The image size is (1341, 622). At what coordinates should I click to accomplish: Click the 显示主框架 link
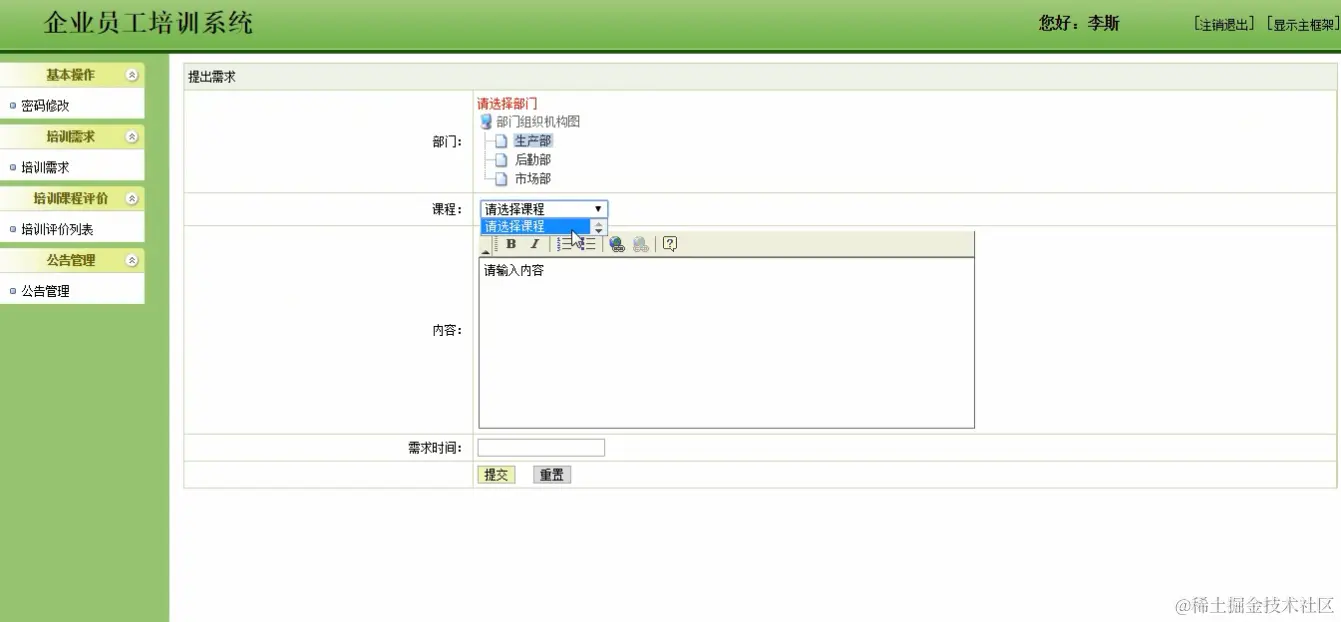tap(1302, 25)
